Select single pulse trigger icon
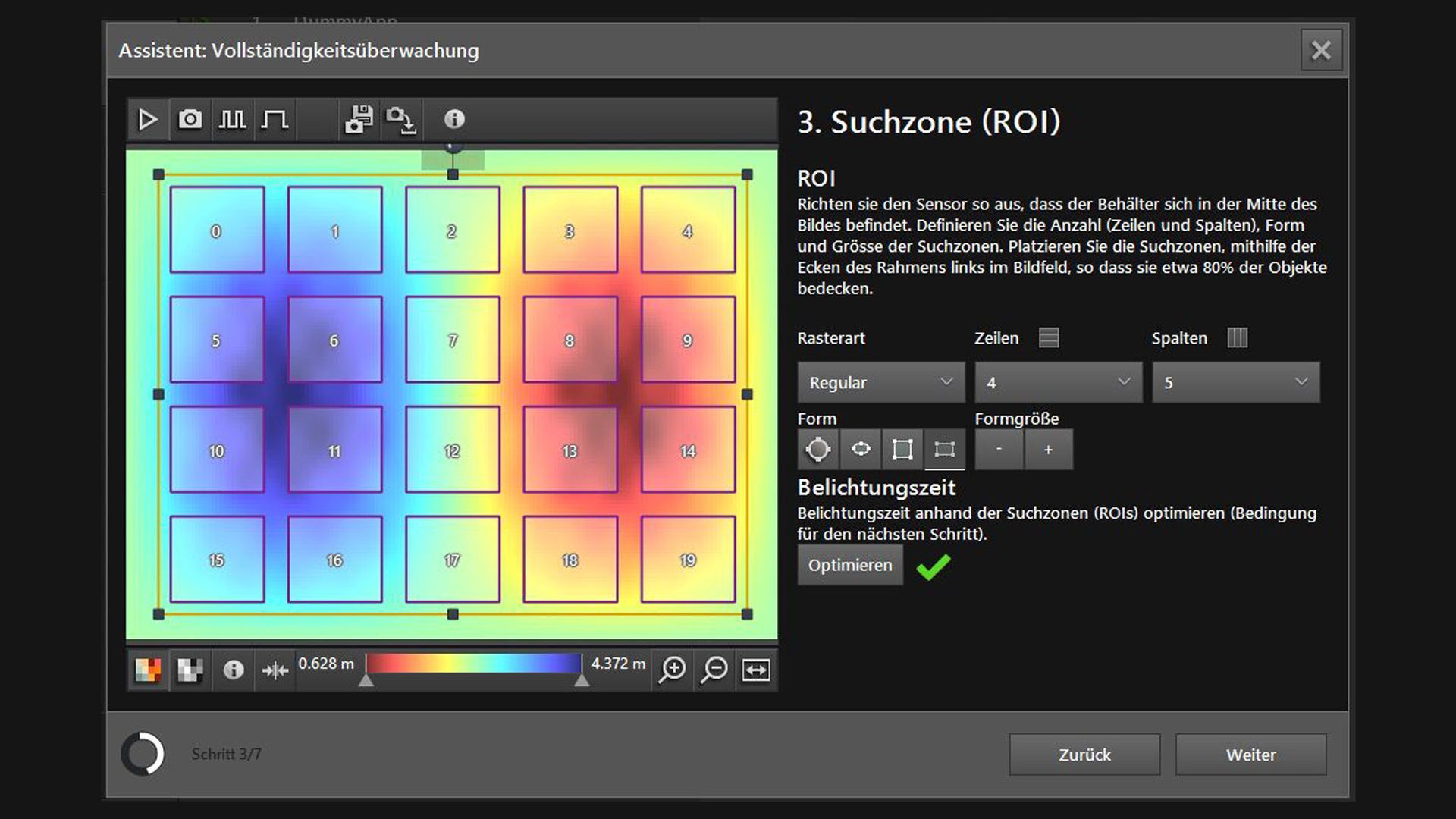This screenshot has width=1456, height=819. 275,120
